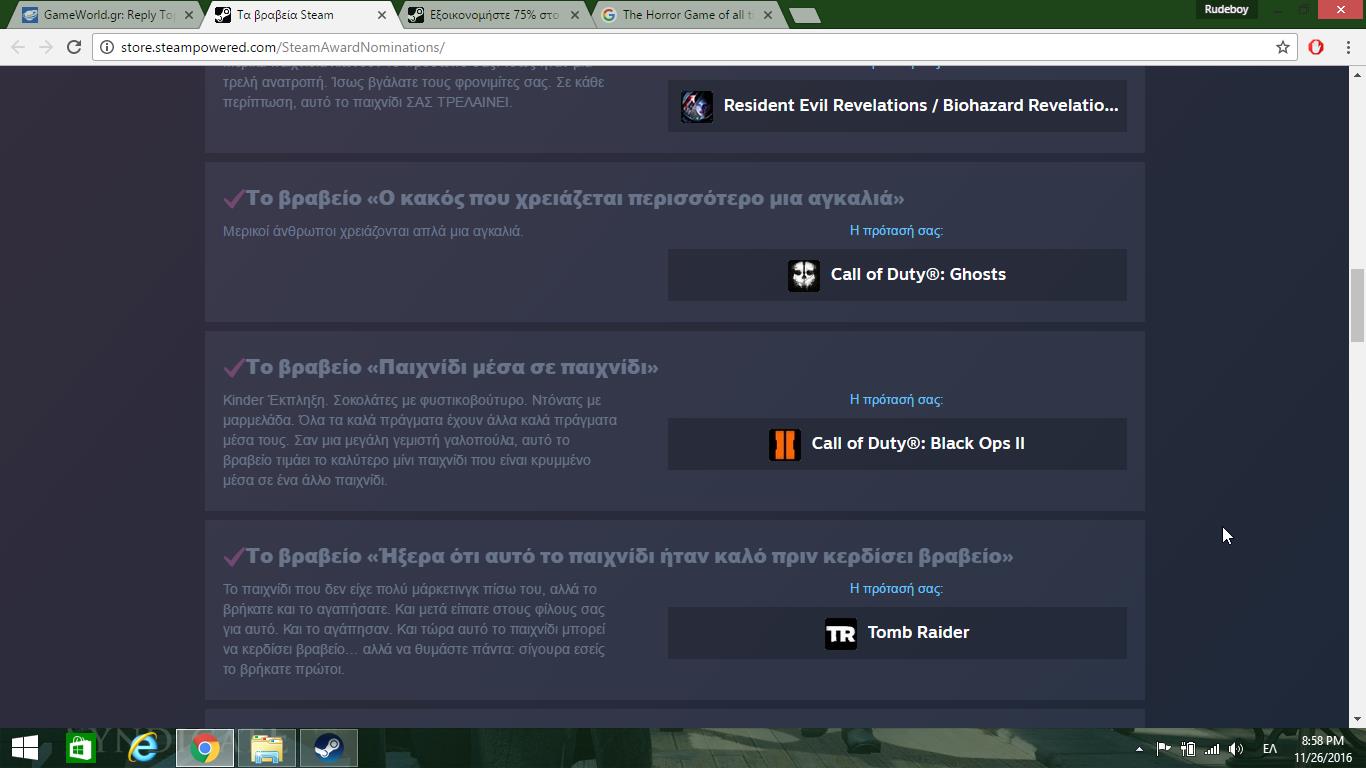Open the red Opera extension icon
1366x768 pixels.
(x=1316, y=47)
